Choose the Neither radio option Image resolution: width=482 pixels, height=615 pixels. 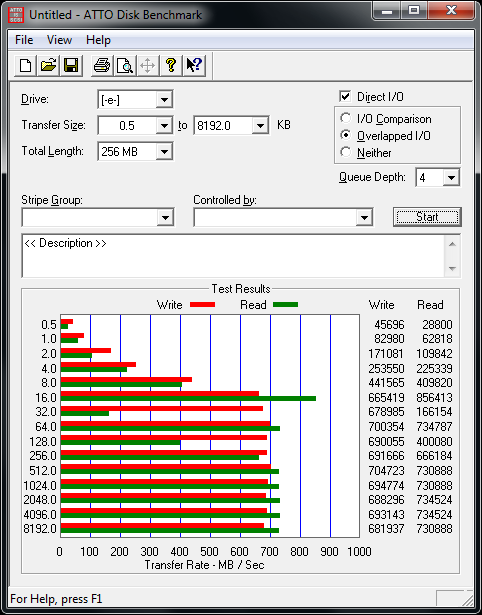(346, 152)
